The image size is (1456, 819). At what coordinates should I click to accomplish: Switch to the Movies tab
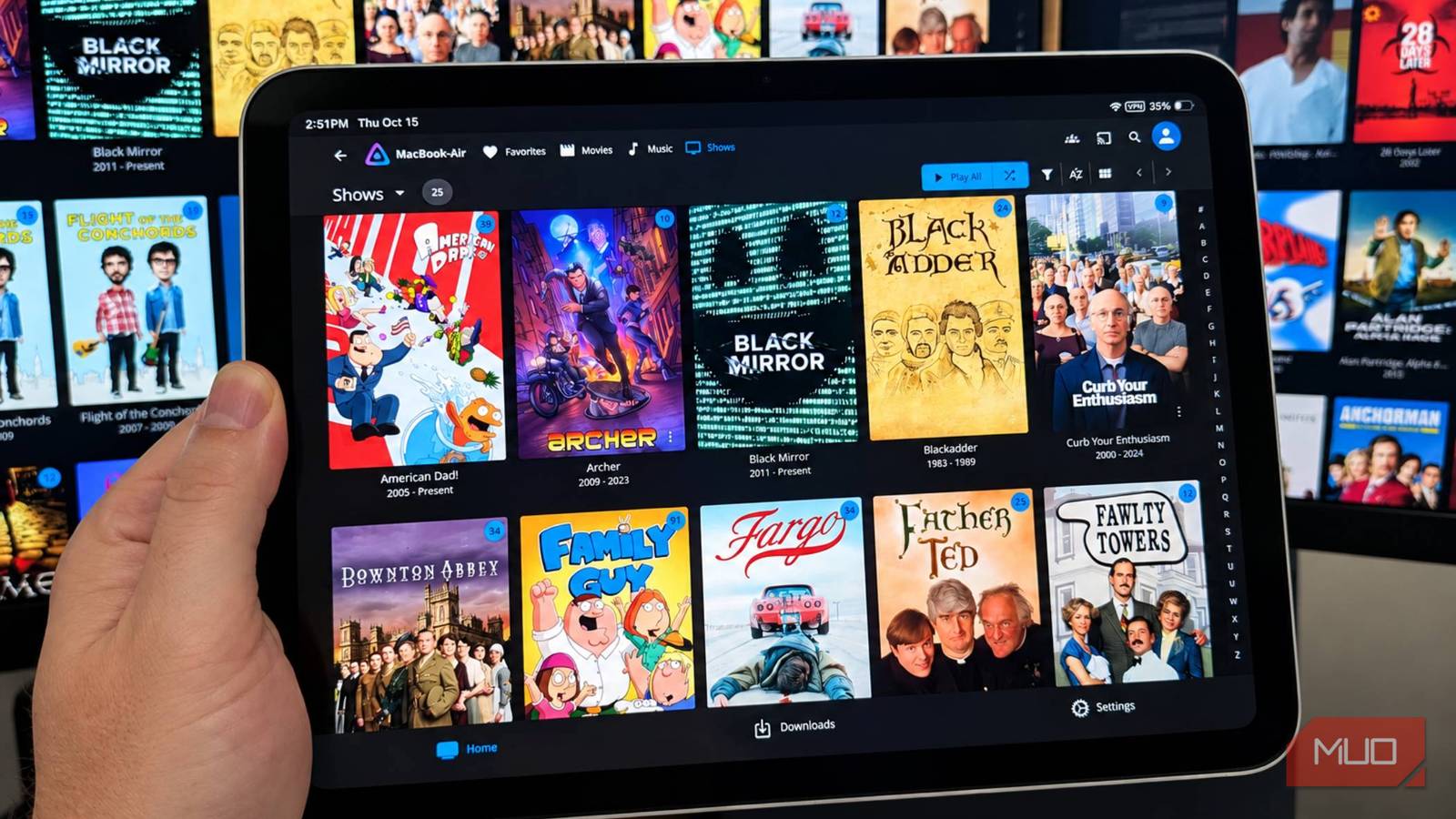click(586, 150)
